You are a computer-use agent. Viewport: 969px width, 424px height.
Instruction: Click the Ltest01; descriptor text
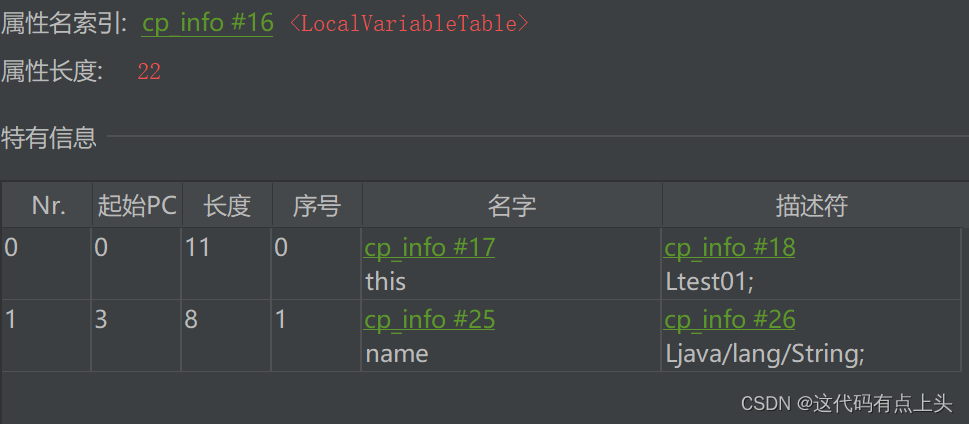709,281
